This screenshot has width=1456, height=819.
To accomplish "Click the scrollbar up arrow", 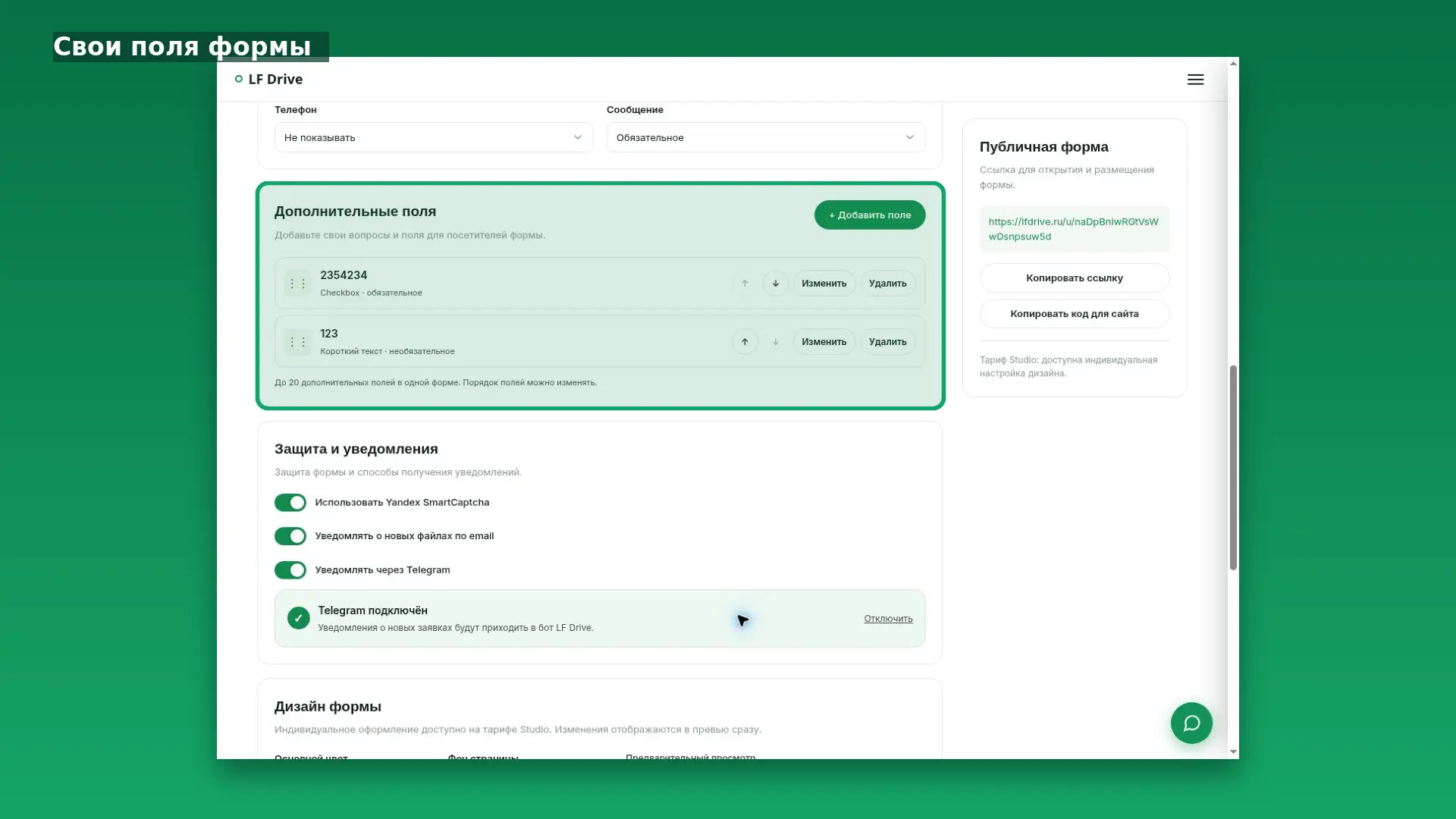I will coord(1233,63).
